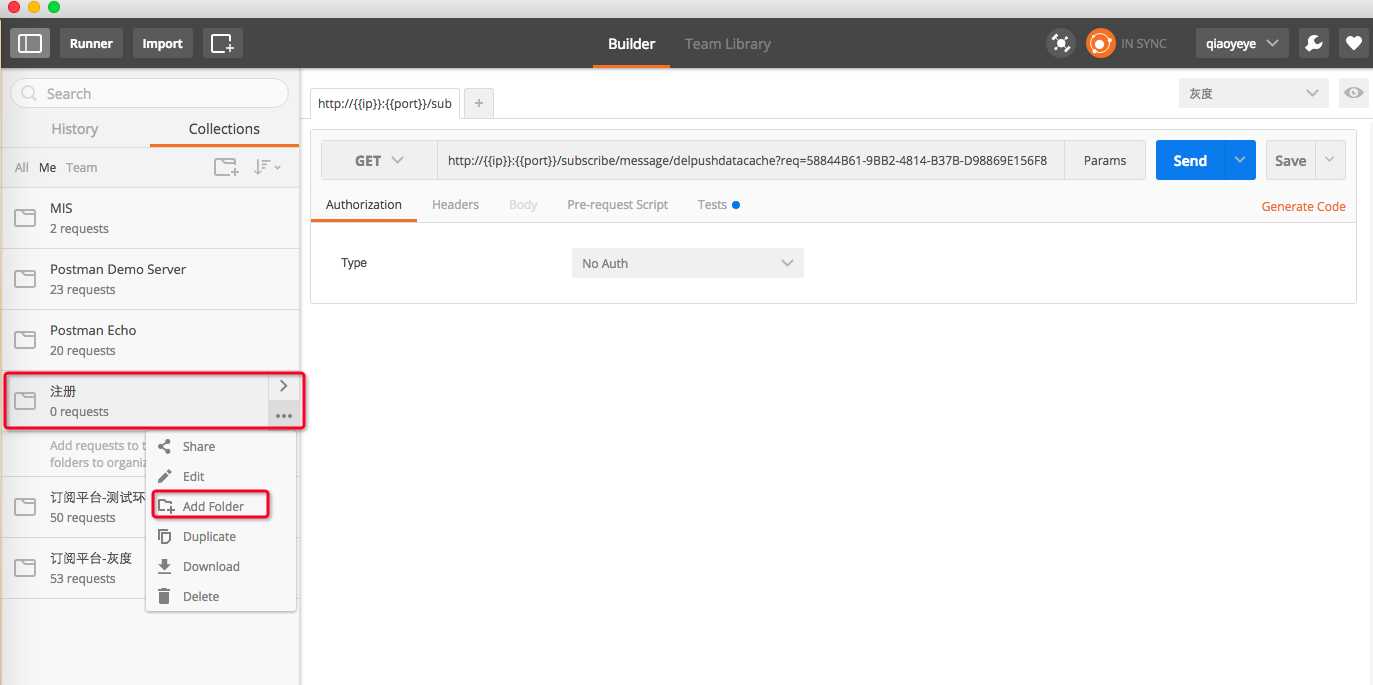
Task: Click the request URL input field
Action: coord(750,160)
